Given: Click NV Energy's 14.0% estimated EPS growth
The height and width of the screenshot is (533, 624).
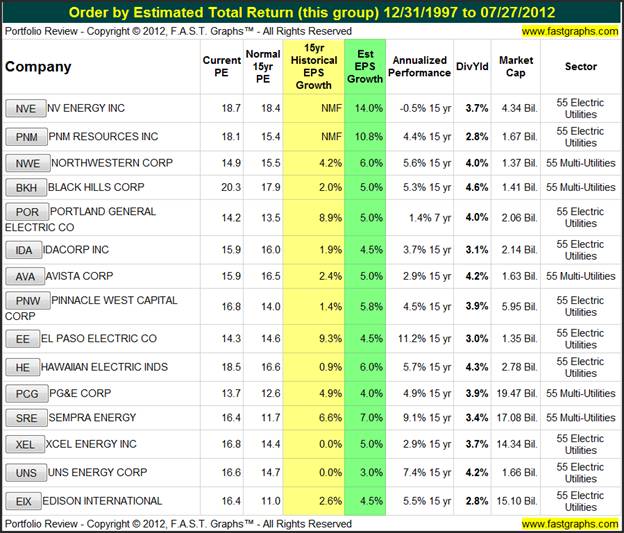Looking at the screenshot, I should [369, 108].
